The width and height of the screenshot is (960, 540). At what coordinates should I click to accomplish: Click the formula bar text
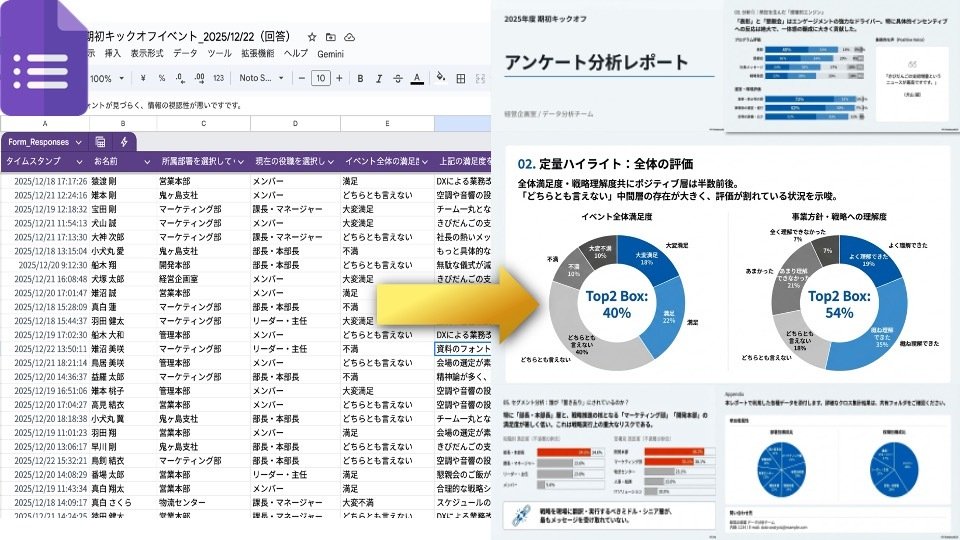coord(165,105)
